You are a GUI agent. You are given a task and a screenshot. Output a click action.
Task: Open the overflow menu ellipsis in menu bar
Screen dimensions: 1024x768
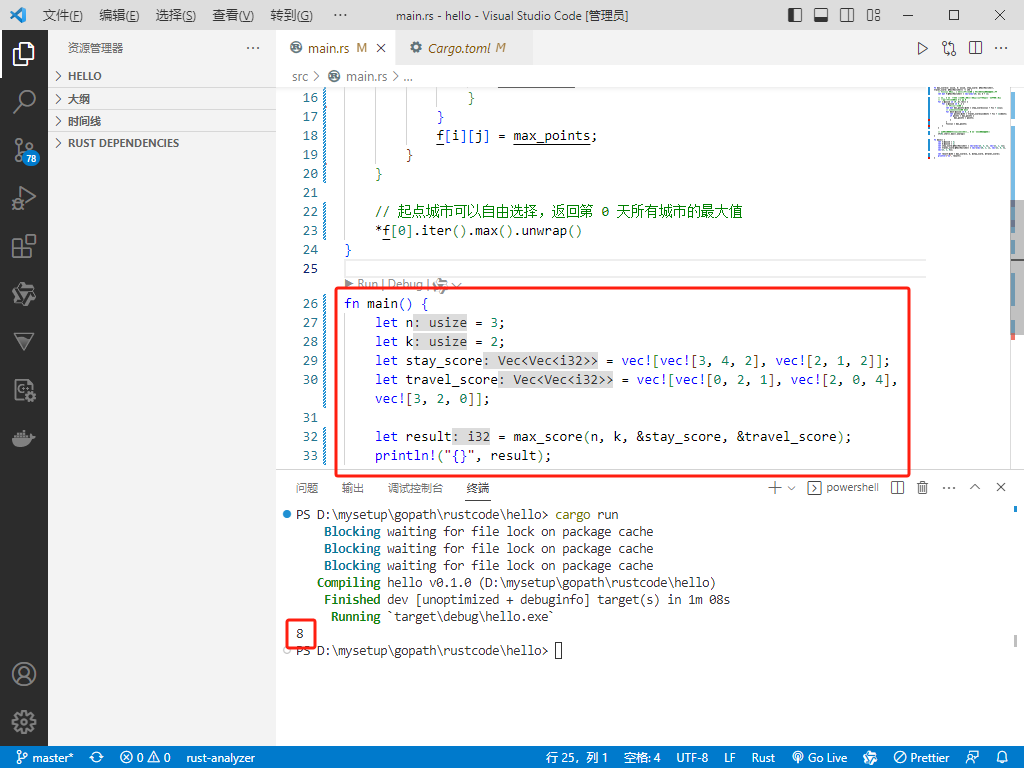340,15
